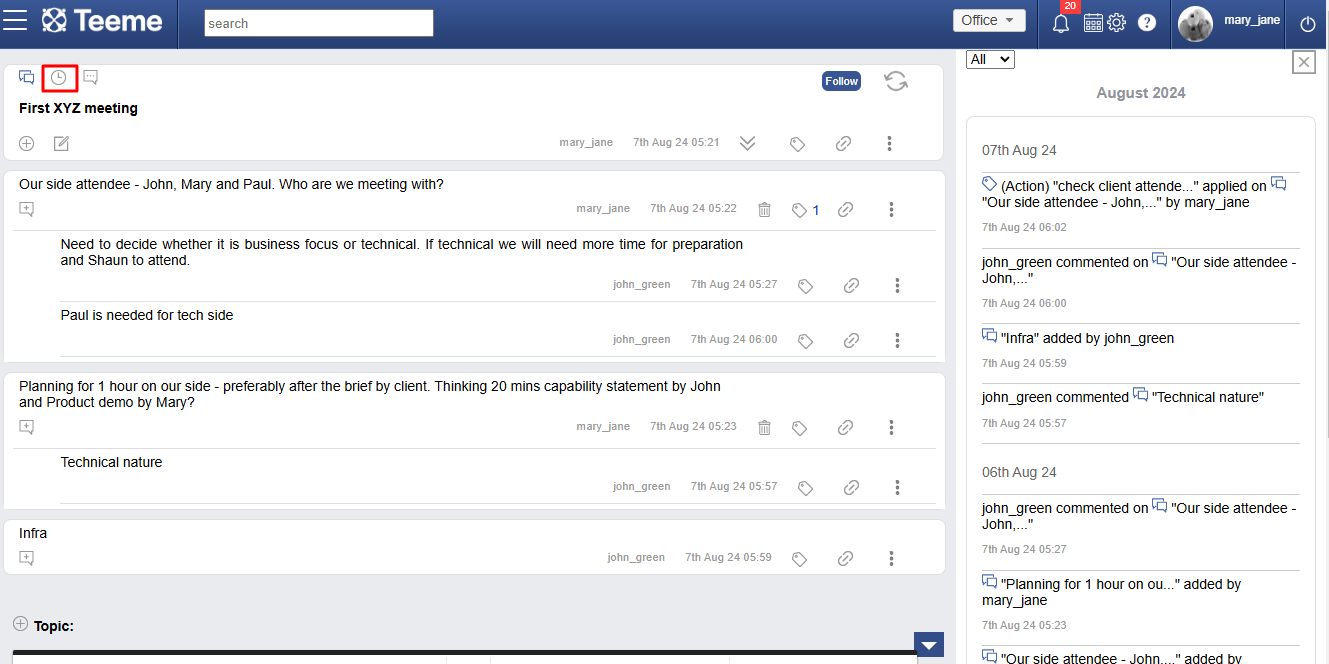The height and width of the screenshot is (664, 1329).
Task: Click the plus icon beside Topic
Action: (x=20, y=624)
